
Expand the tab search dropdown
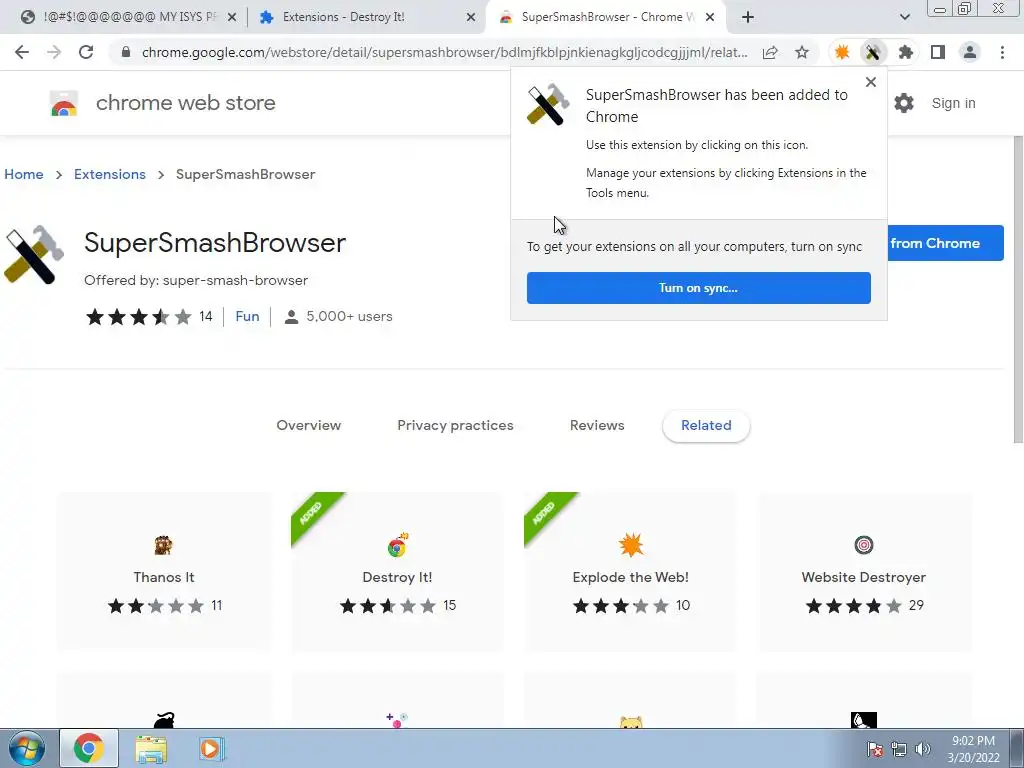click(904, 17)
